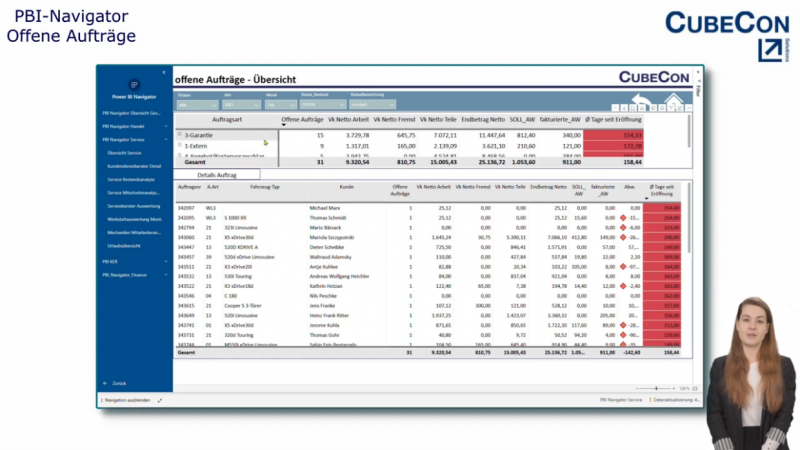Click the CubeCon Solutions logo top right
This screenshot has height=450, width=800.
pyautogui.click(x=727, y=35)
